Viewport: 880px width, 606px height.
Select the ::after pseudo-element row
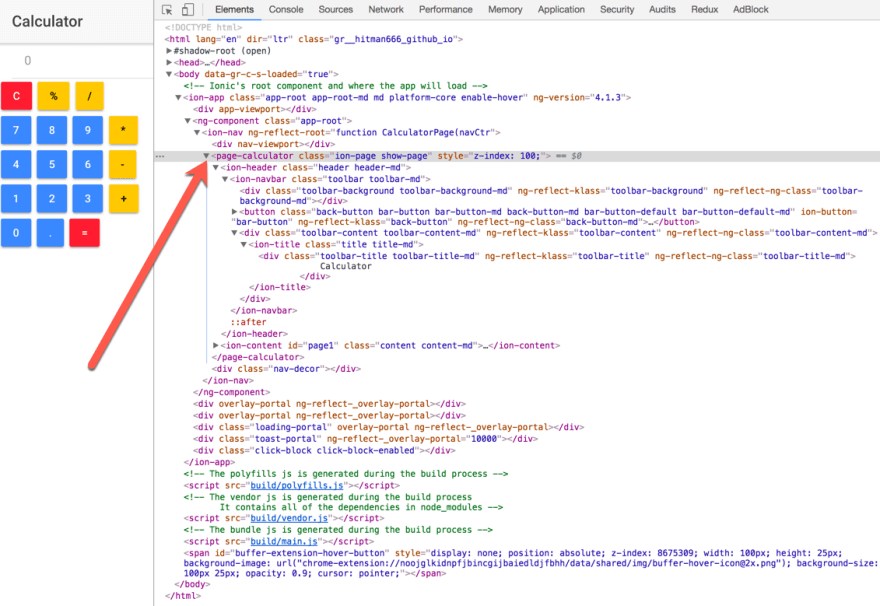249,322
